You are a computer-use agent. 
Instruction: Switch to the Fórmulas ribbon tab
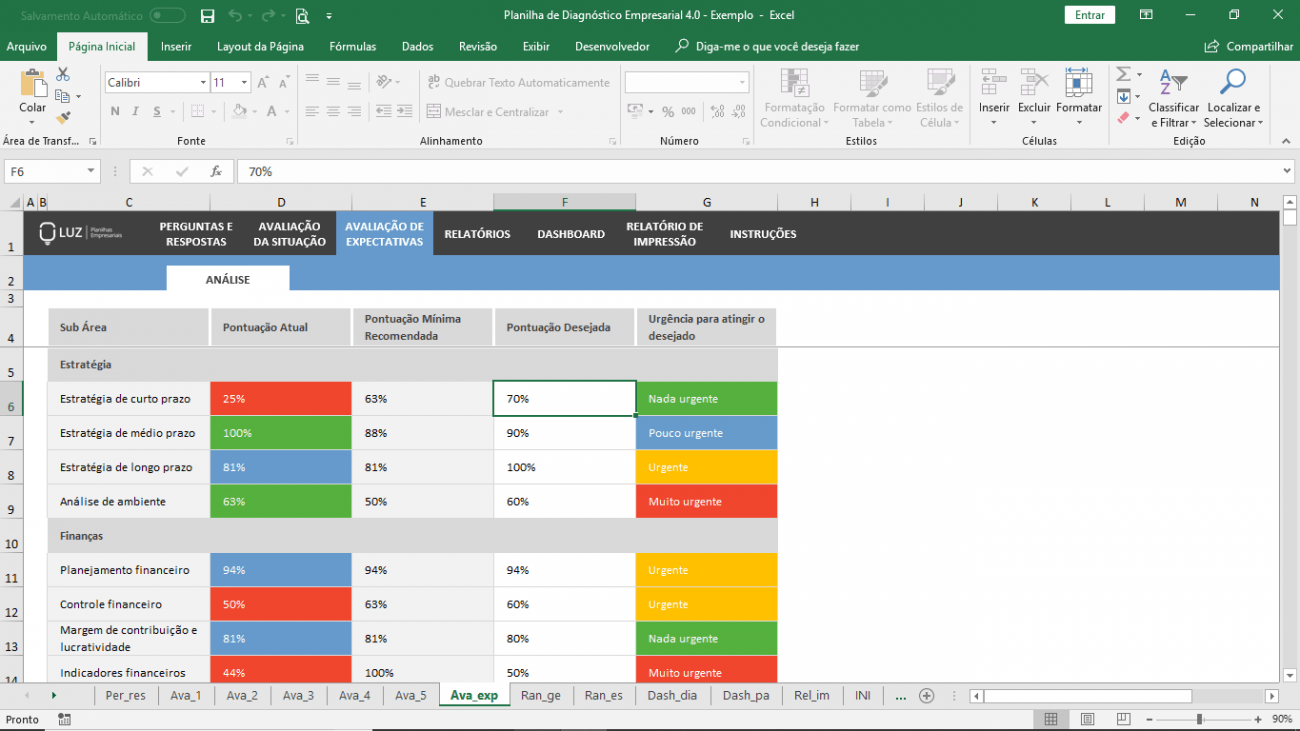[x=353, y=46]
